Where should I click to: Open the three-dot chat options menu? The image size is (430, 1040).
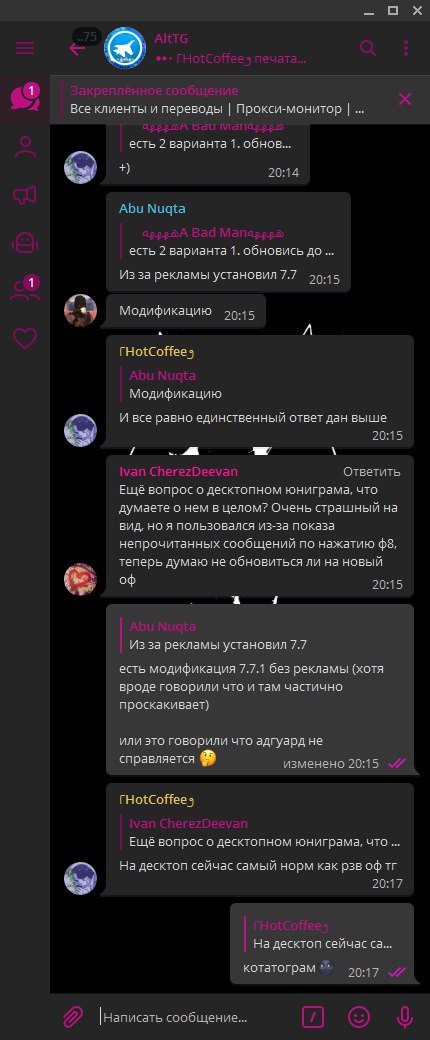(x=406, y=48)
